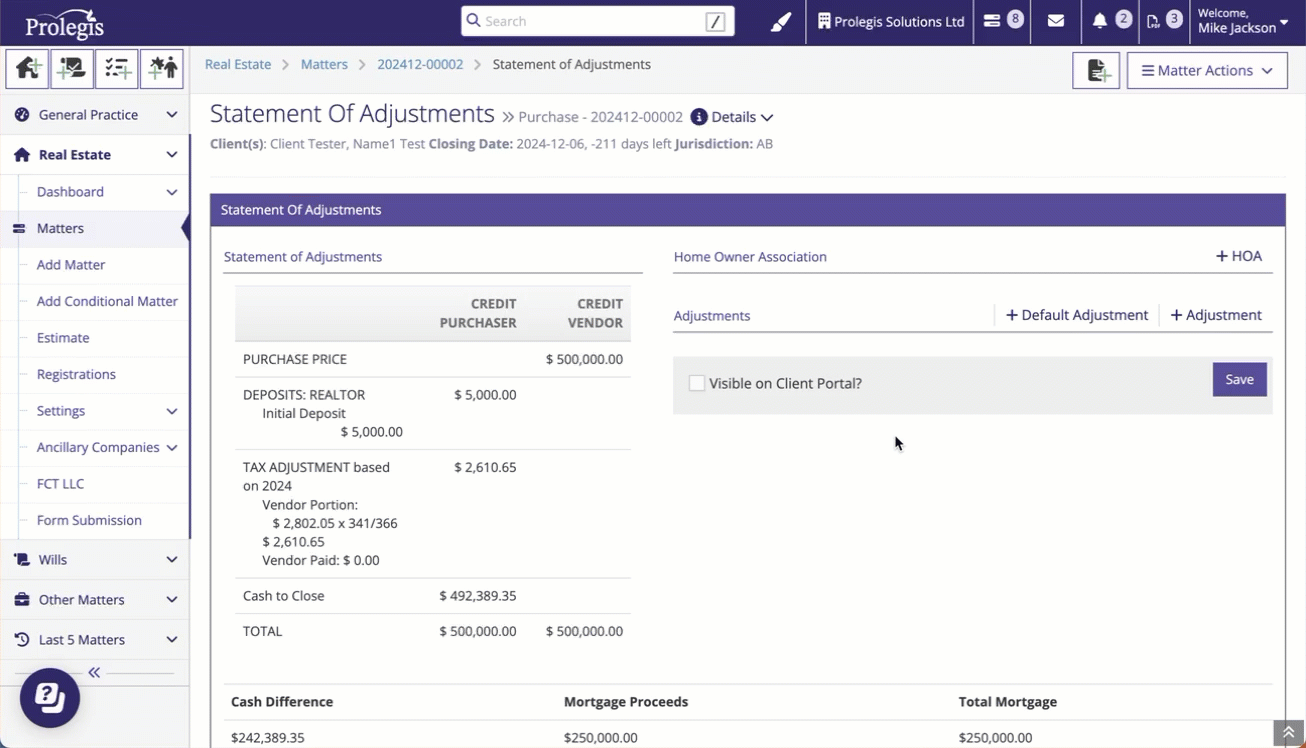Enable Visible on Client Portal checkbox

coord(697,384)
